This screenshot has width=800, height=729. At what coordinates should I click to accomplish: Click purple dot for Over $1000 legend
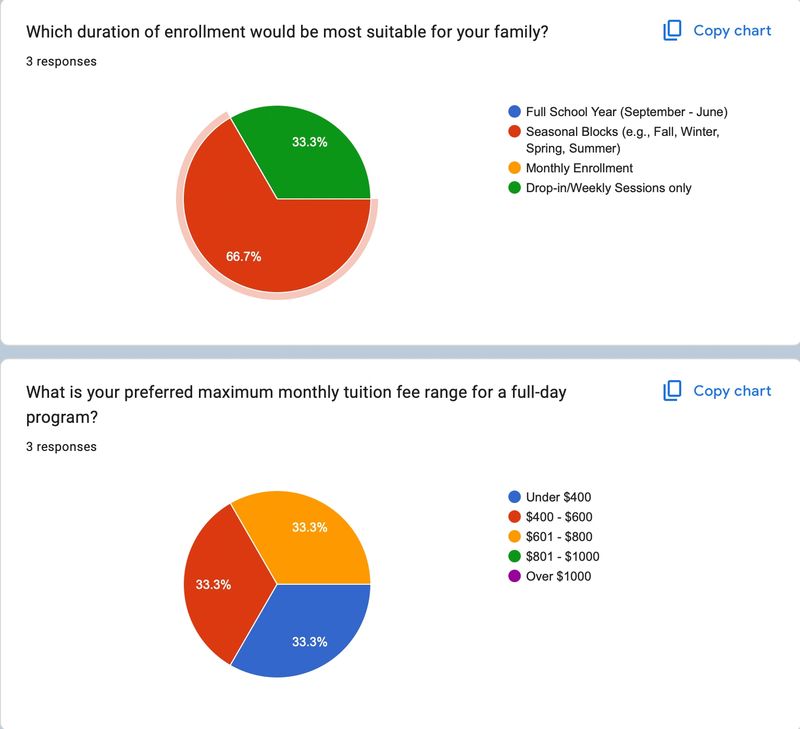pos(514,576)
